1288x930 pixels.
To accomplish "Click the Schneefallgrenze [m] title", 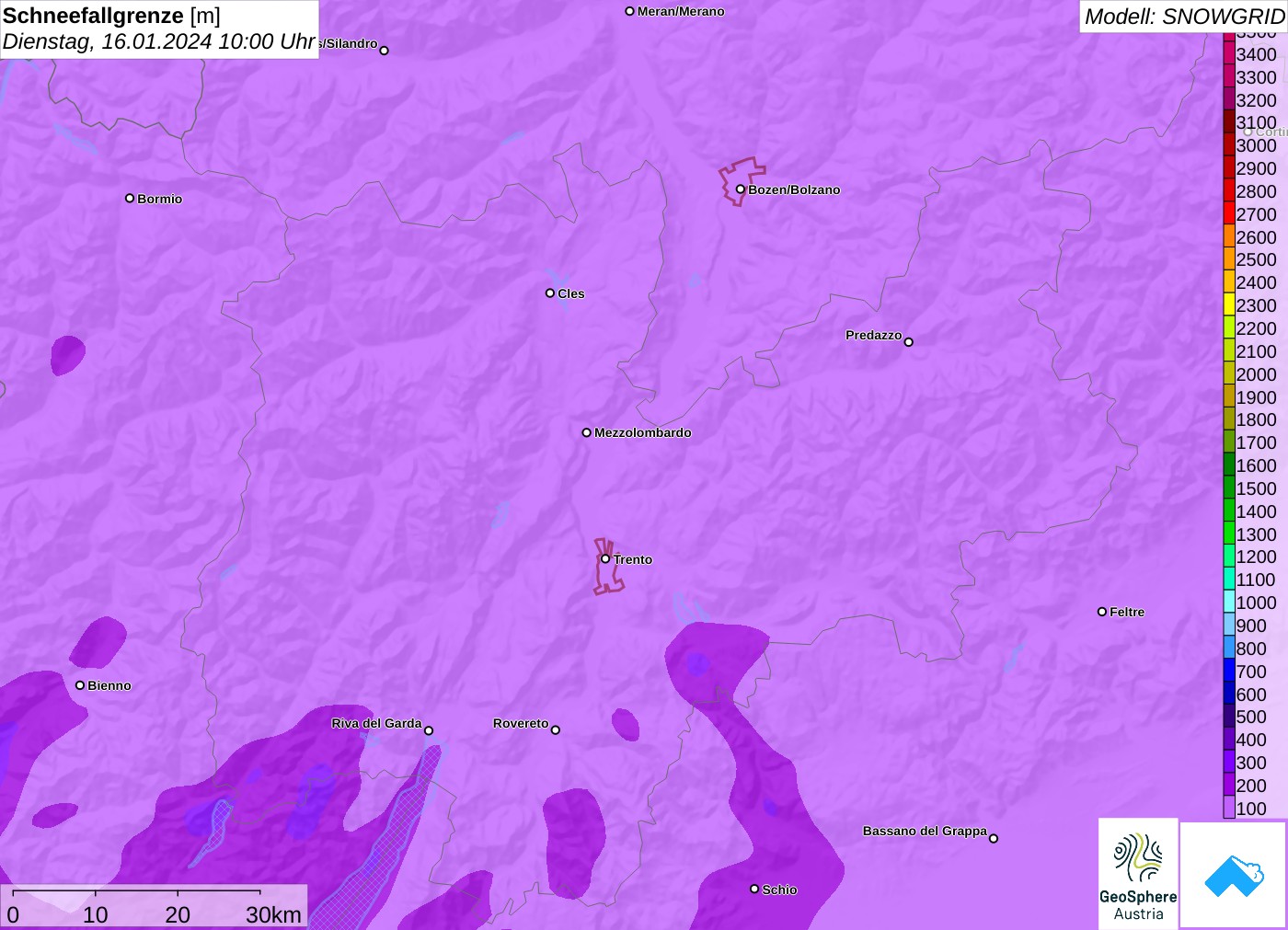I will click(111, 16).
